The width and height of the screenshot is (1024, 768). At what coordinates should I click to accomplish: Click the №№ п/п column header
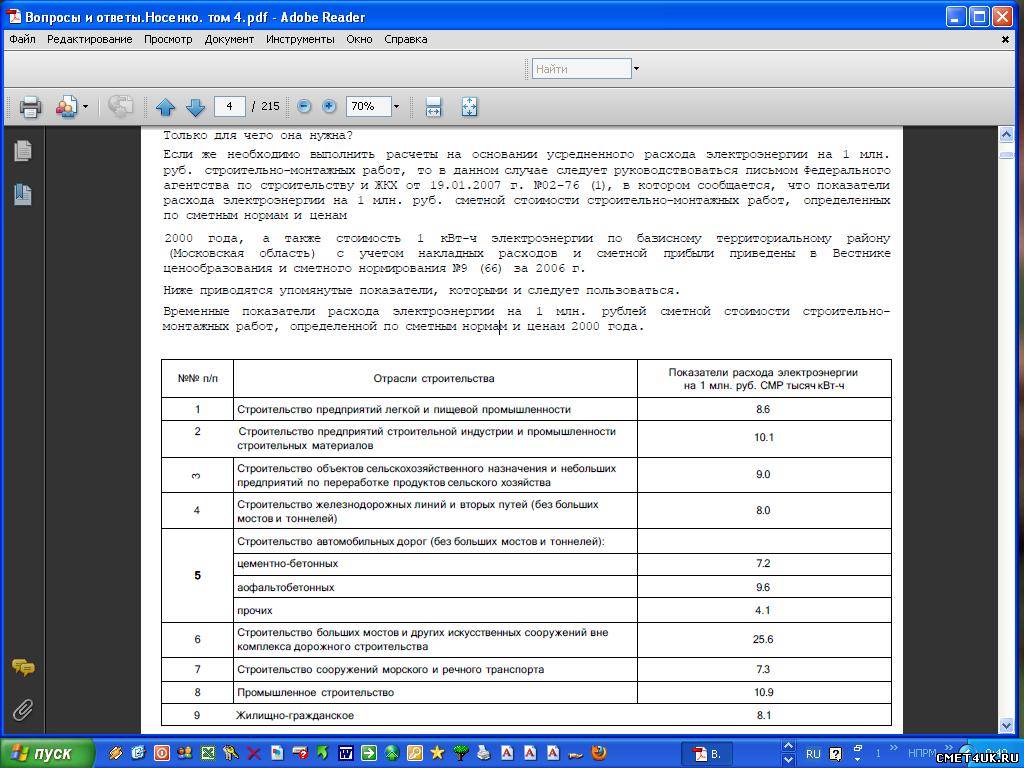pos(197,379)
